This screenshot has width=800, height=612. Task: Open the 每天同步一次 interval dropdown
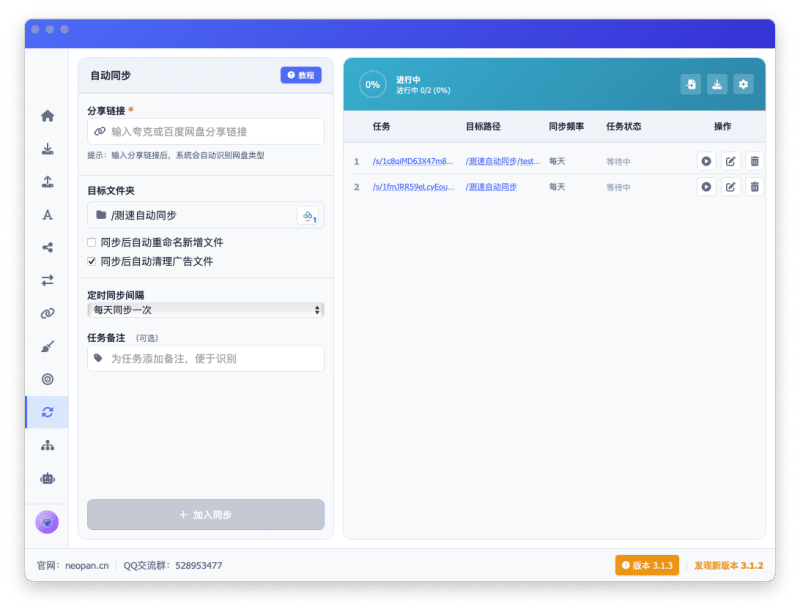coord(205,310)
